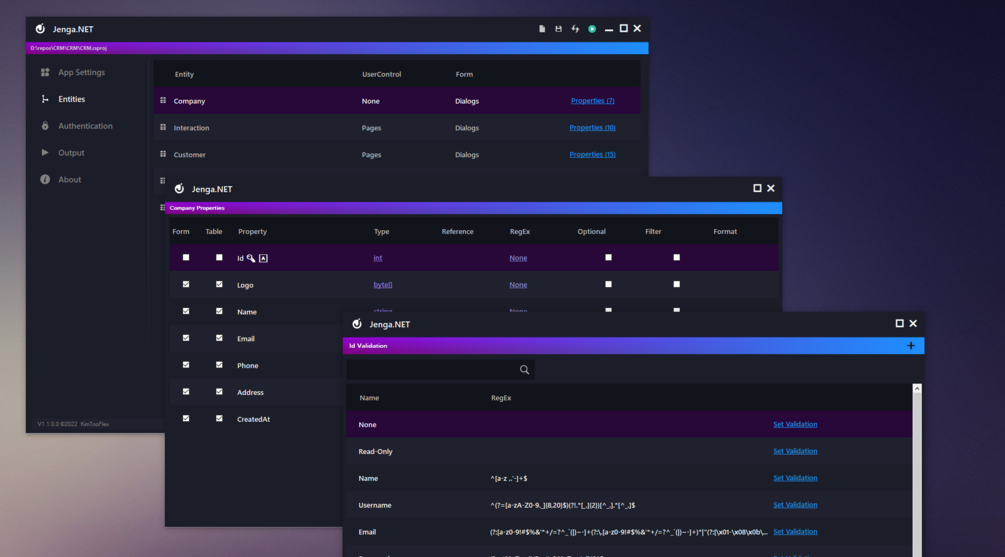1005x557 pixels.
Task: Click the save floppy disk icon
Action: tap(558, 29)
